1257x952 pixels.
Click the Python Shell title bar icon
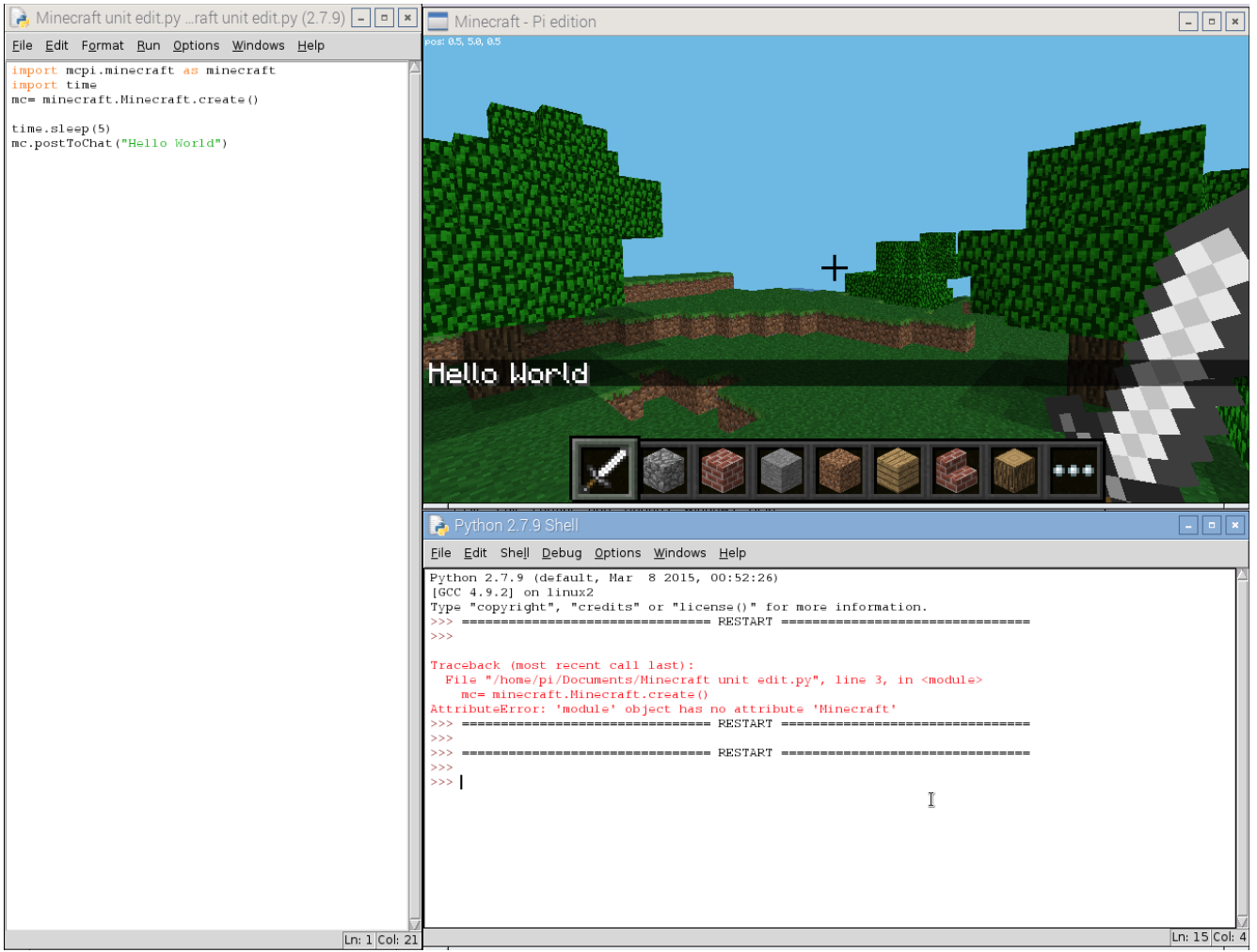pos(438,525)
